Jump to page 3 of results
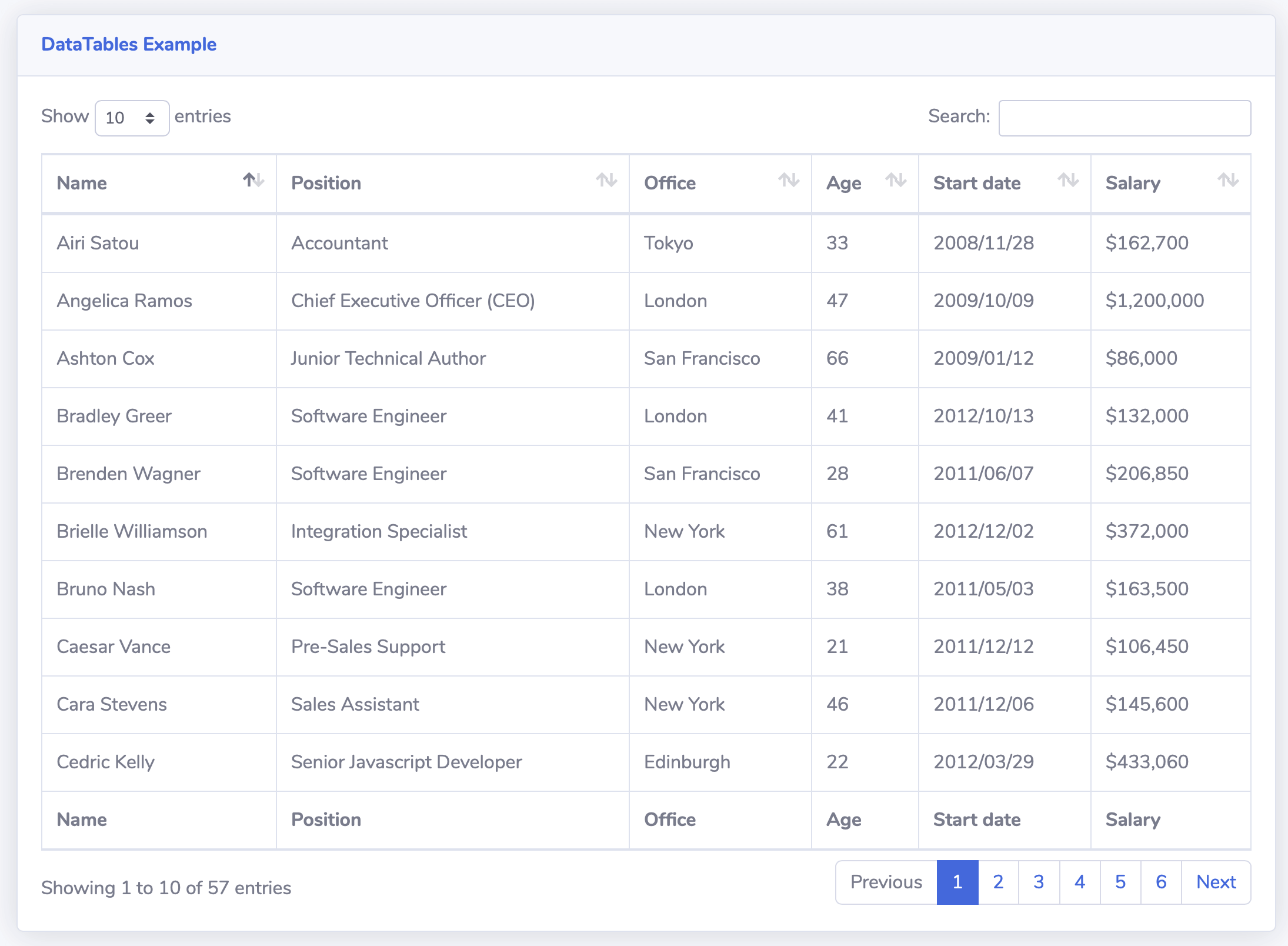This screenshot has height=946, width=1288. pos(1039,882)
